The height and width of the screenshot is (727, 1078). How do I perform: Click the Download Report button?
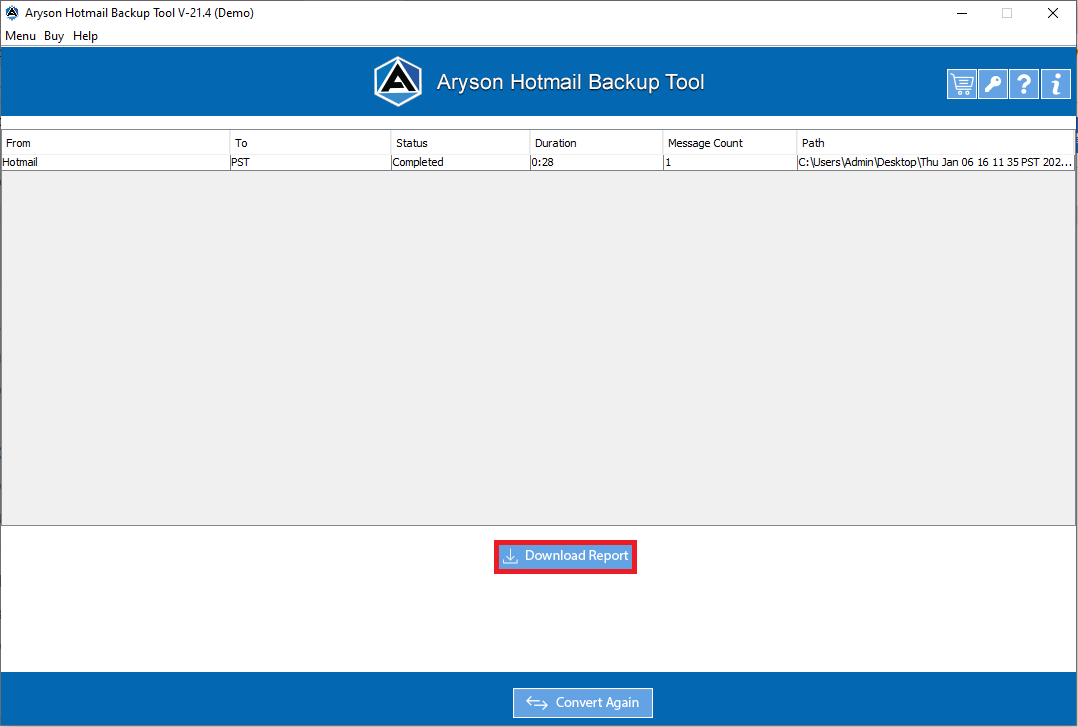(x=565, y=556)
